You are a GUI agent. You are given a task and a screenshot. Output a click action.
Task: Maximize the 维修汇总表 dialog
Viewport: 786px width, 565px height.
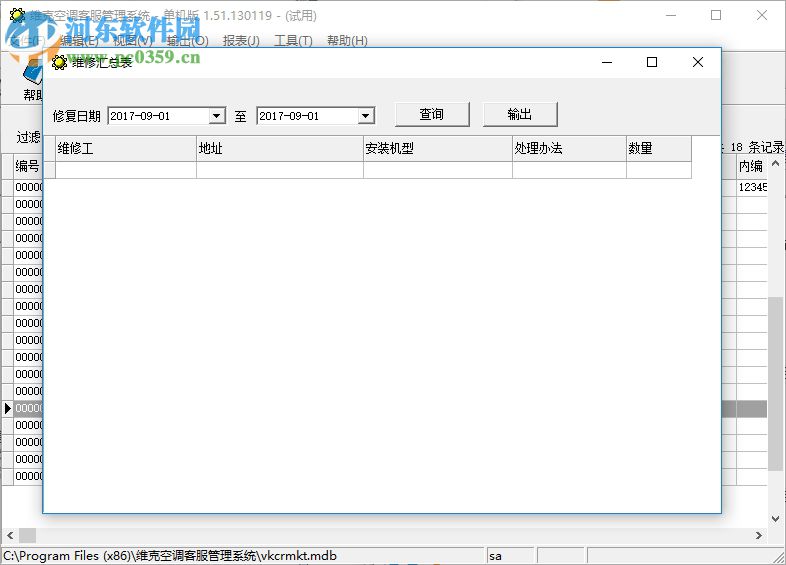[x=652, y=62]
